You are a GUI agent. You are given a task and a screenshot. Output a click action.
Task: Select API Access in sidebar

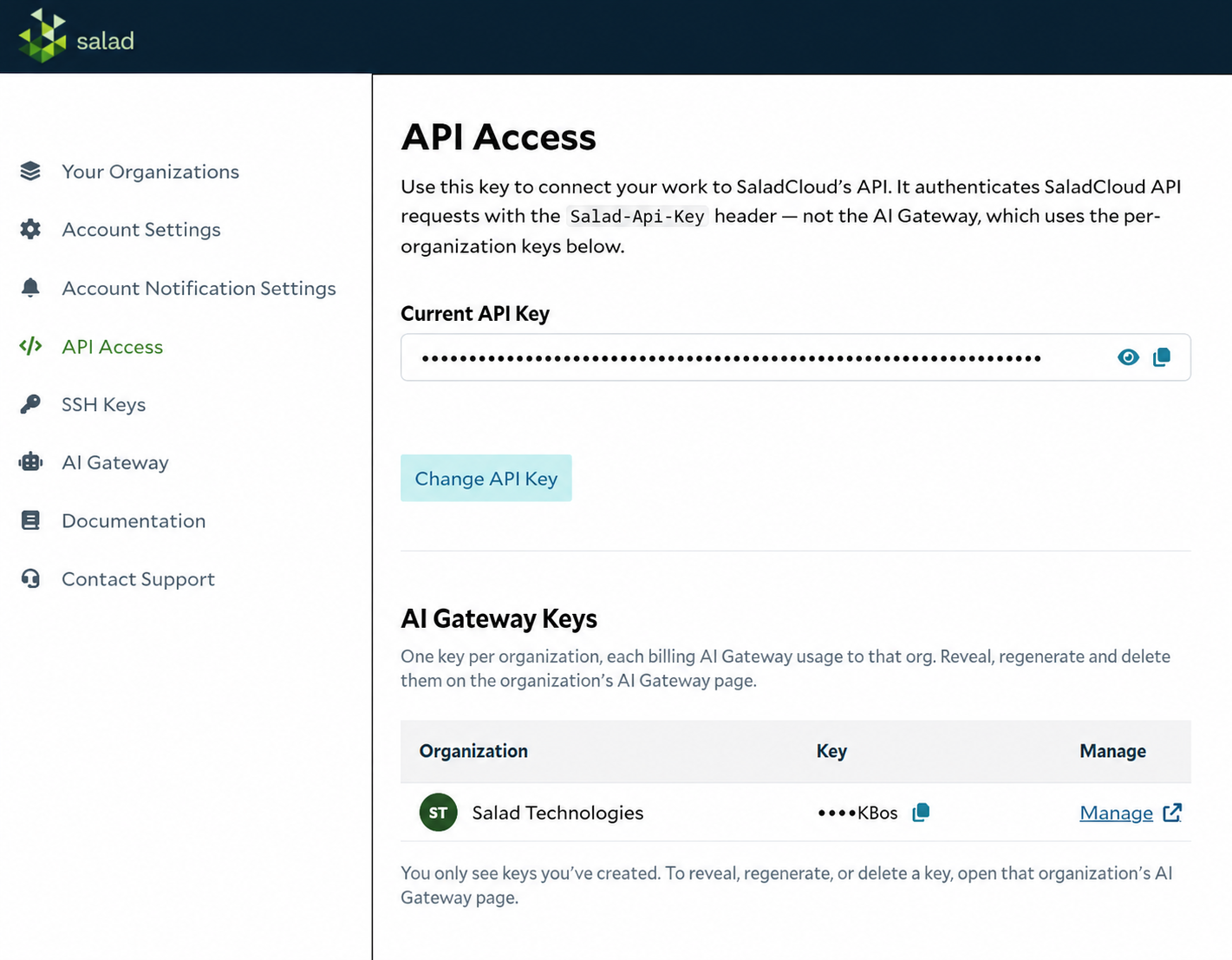click(x=112, y=347)
